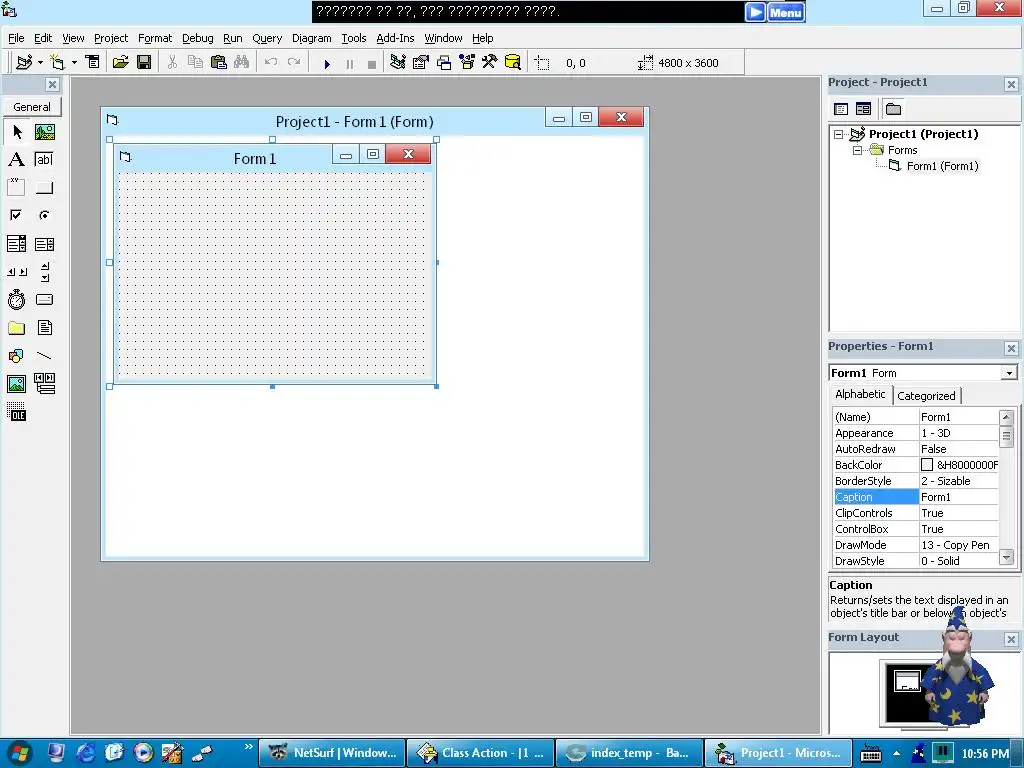Open the Diagram menu

point(312,38)
